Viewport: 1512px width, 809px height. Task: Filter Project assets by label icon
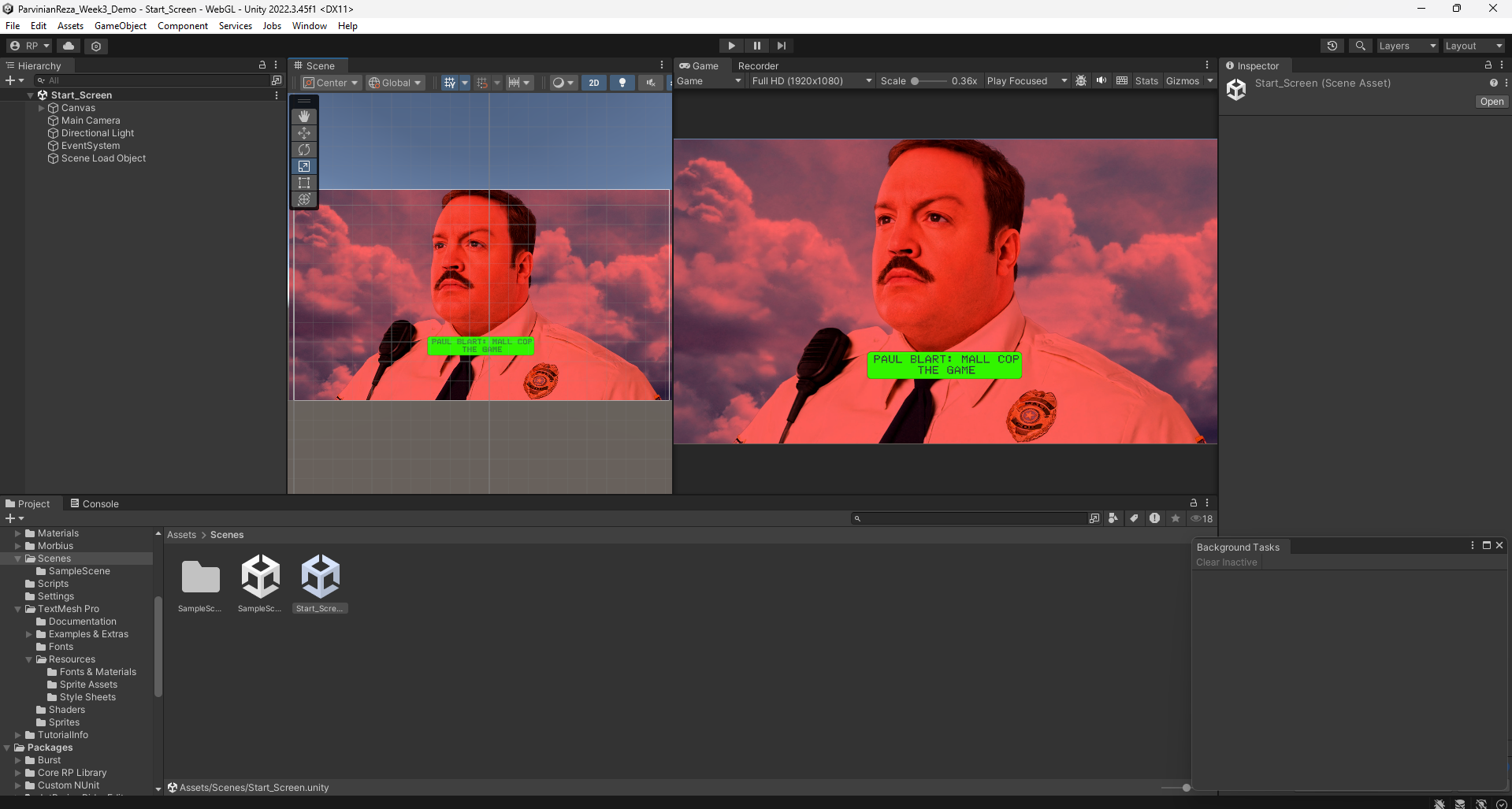[1134, 518]
